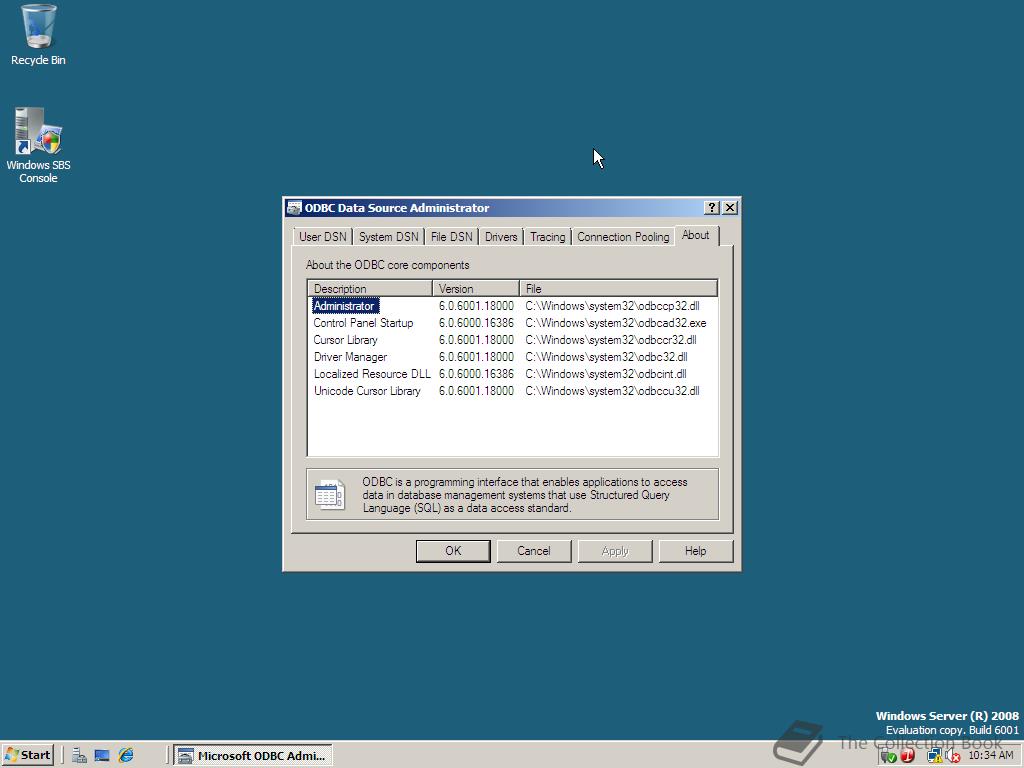Click the File column header
1024x768 pixels.
pos(618,288)
